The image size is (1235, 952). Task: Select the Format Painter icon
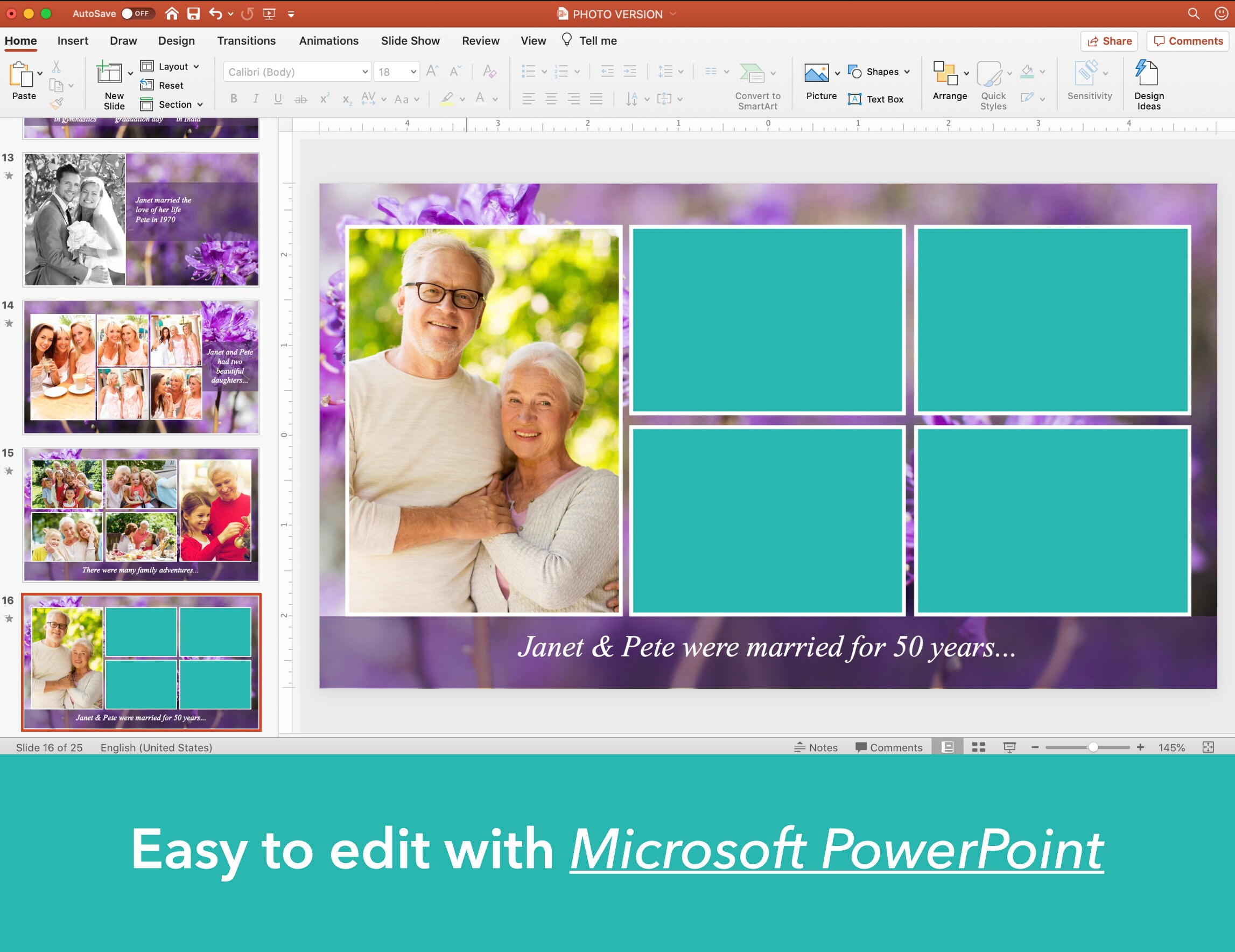coord(55,104)
